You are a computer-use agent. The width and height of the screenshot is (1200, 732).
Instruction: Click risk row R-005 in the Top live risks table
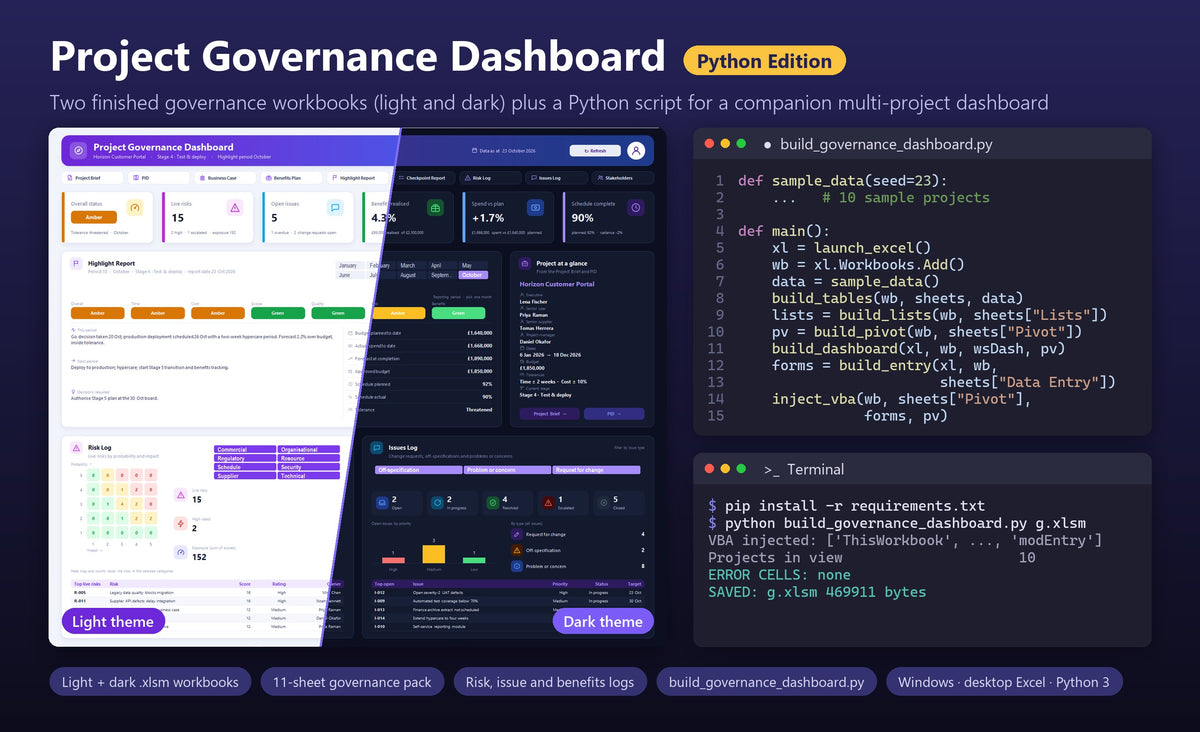click(207, 592)
